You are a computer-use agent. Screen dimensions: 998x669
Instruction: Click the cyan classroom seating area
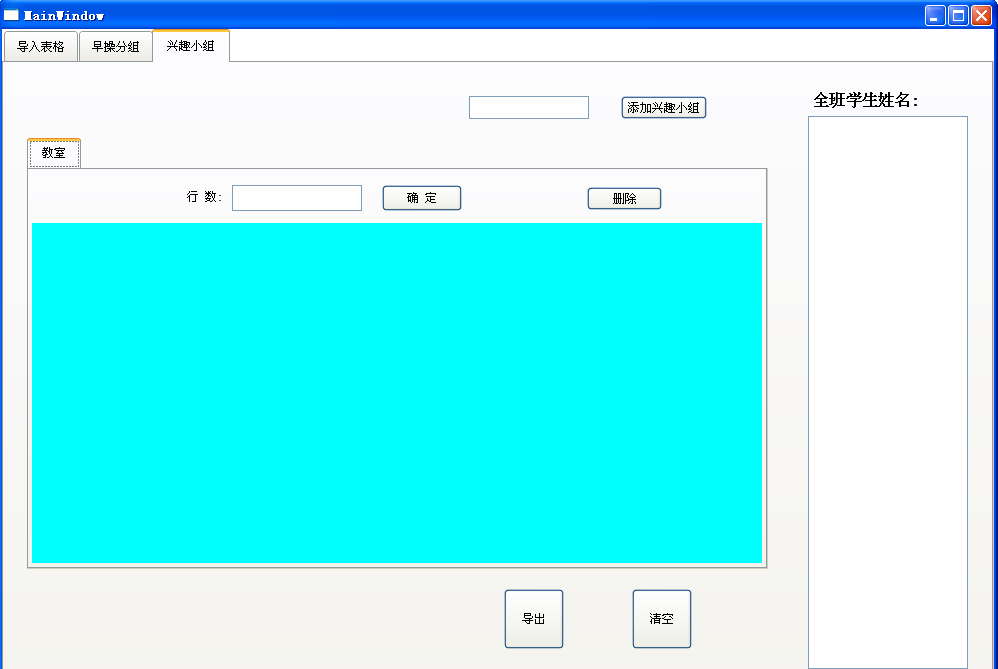[397, 392]
